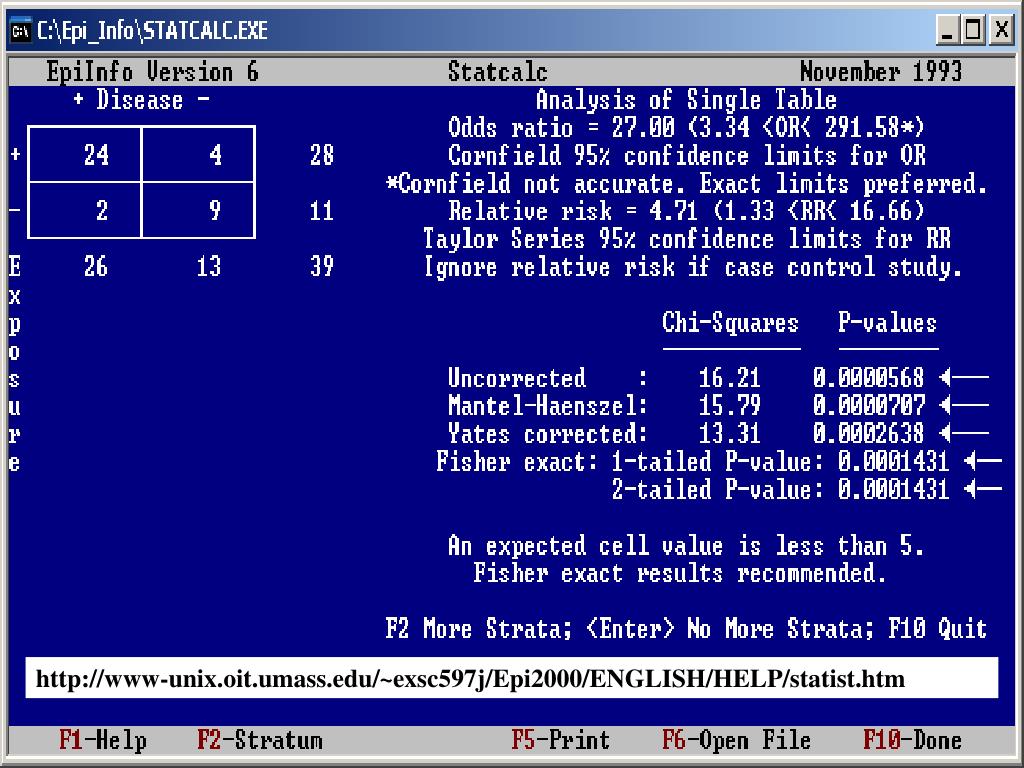The height and width of the screenshot is (768, 1024).
Task: Click the Yates corrected chi-square value 13.31
Action: pyautogui.click(x=729, y=434)
